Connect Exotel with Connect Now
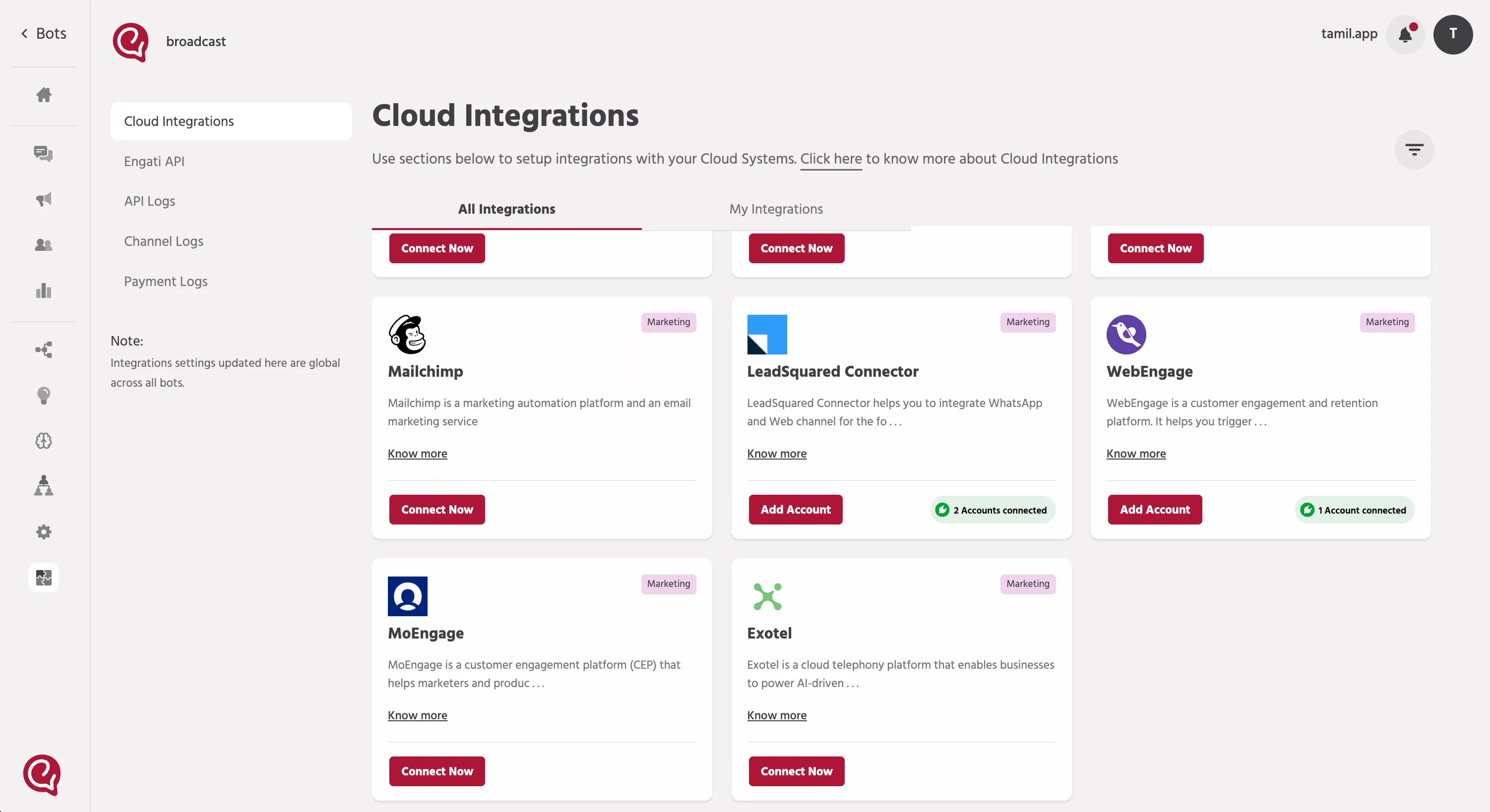1490x812 pixels. pyautogui.click(x=797, y=771)
